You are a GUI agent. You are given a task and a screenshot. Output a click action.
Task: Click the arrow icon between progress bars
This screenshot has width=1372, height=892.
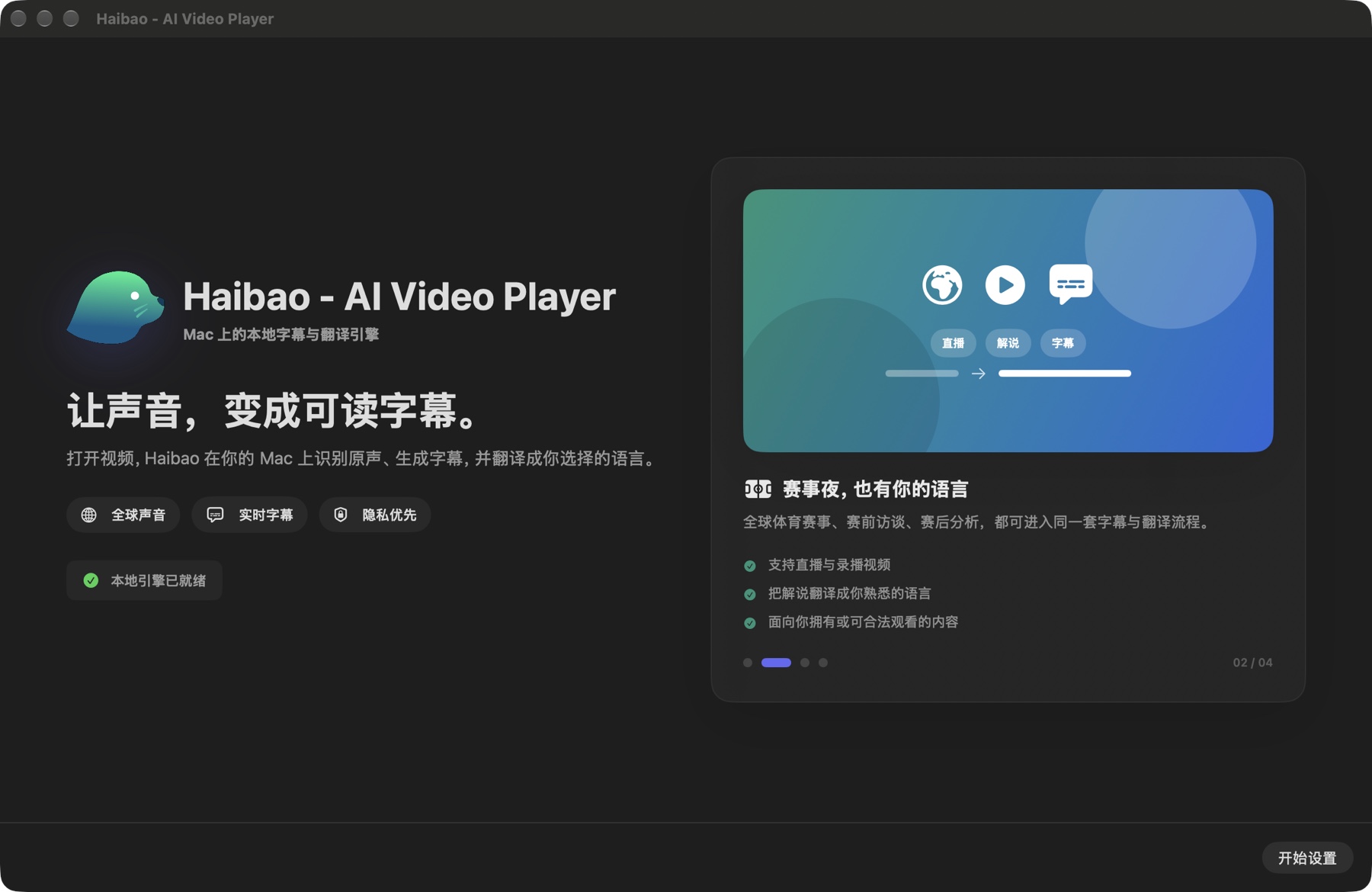pyautogui.click(x=979, y=374)
